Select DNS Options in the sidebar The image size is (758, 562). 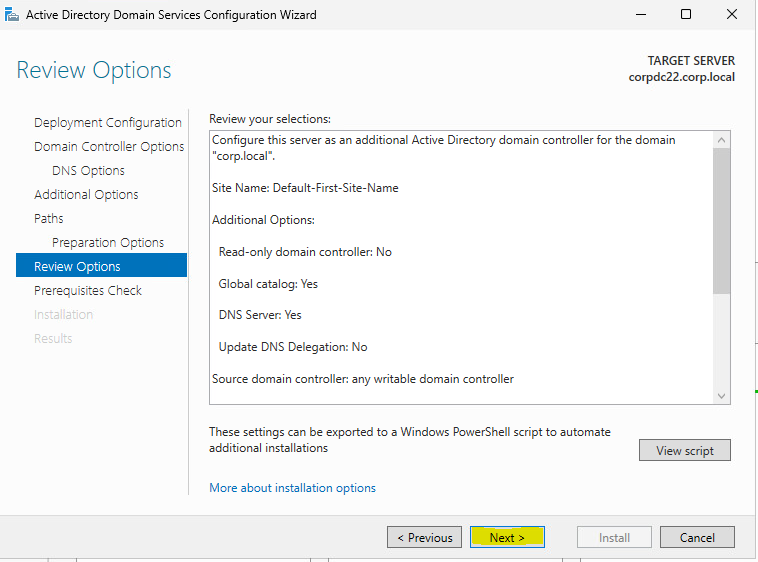[x=88, y=171]
